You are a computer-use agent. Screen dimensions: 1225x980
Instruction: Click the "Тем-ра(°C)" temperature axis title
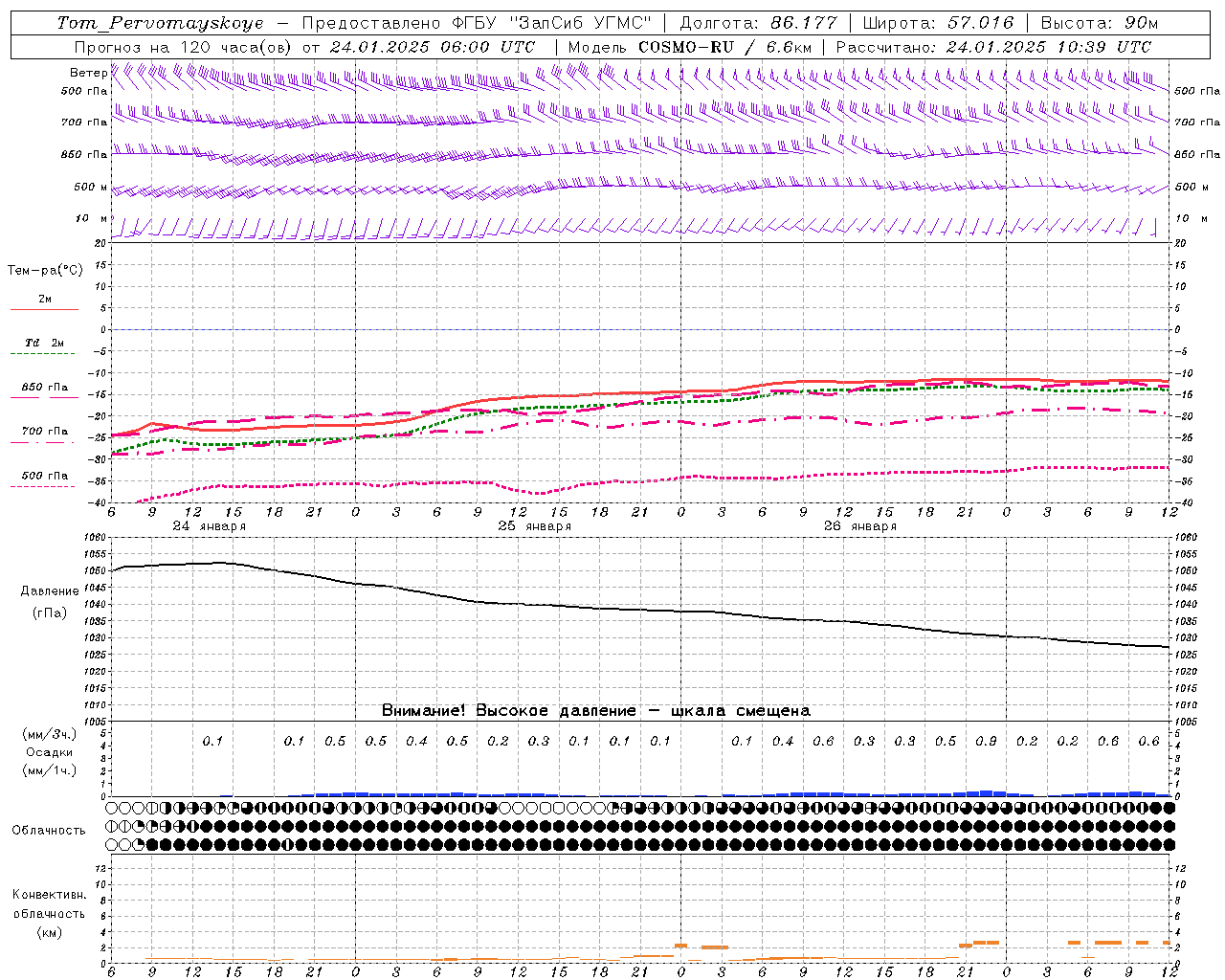point(45,271)
